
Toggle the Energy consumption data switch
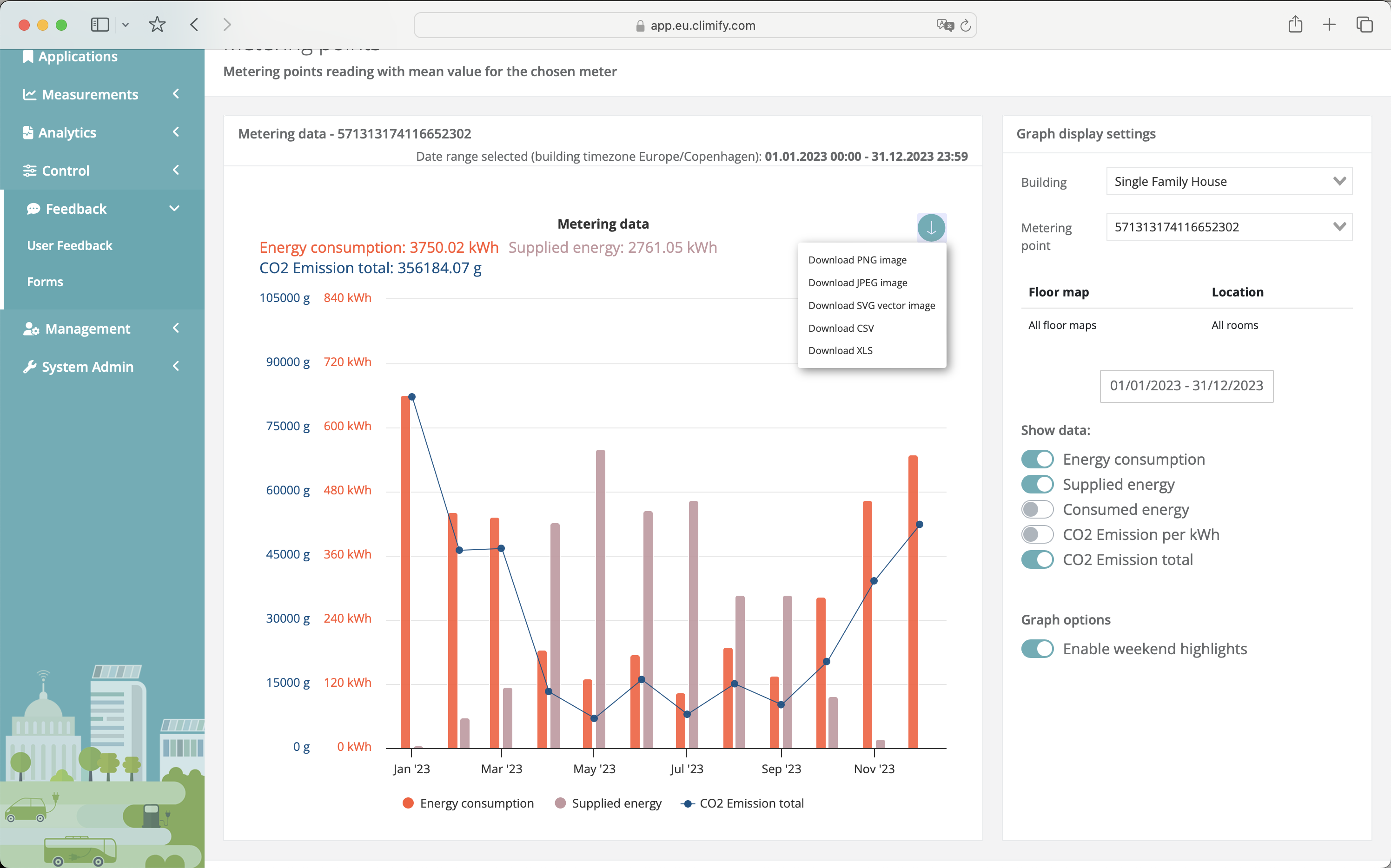pyautogui.click(x=1037, y=459)
